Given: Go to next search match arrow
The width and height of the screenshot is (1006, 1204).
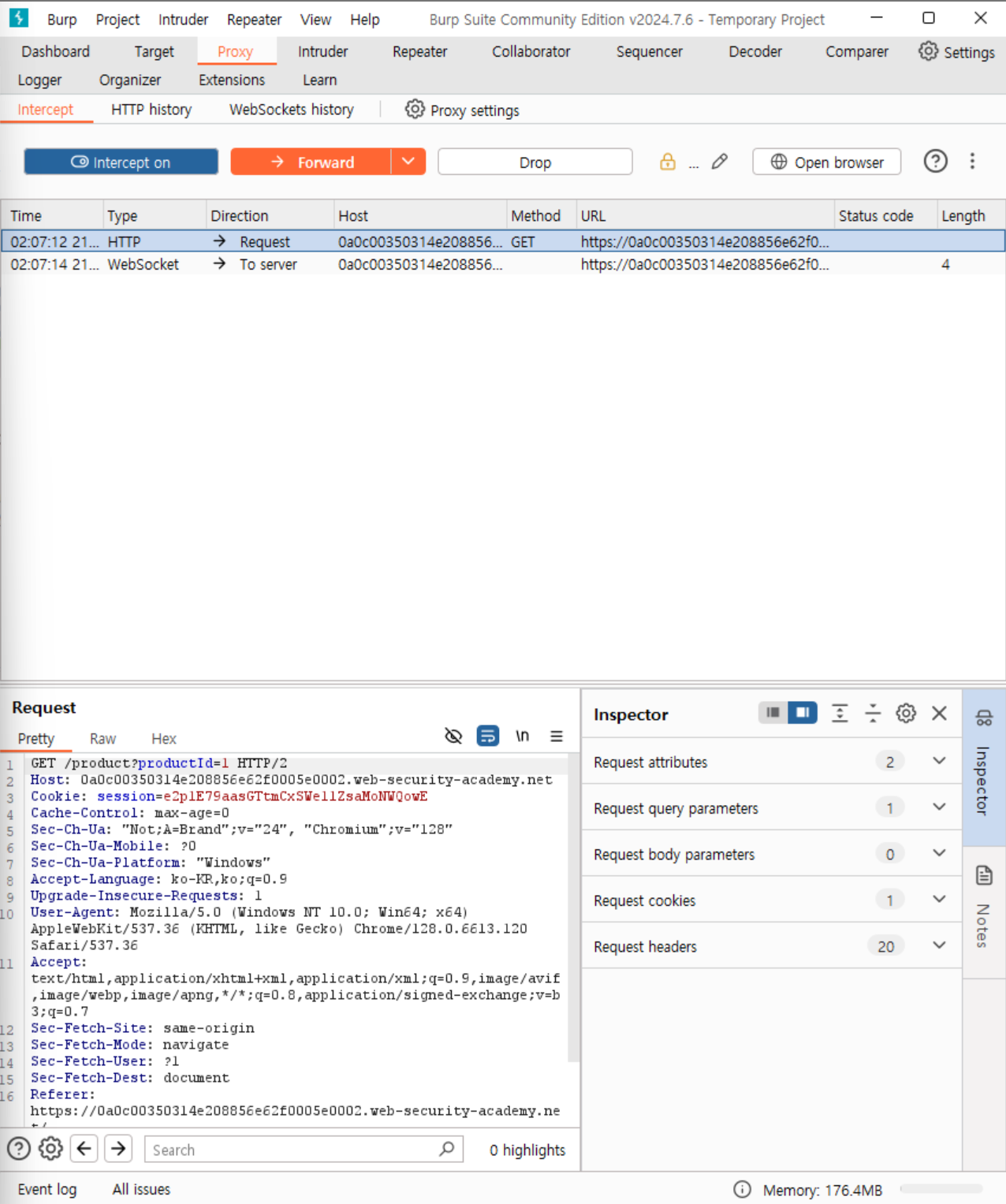Looking at the screenshot, I should coord(118,1149).
